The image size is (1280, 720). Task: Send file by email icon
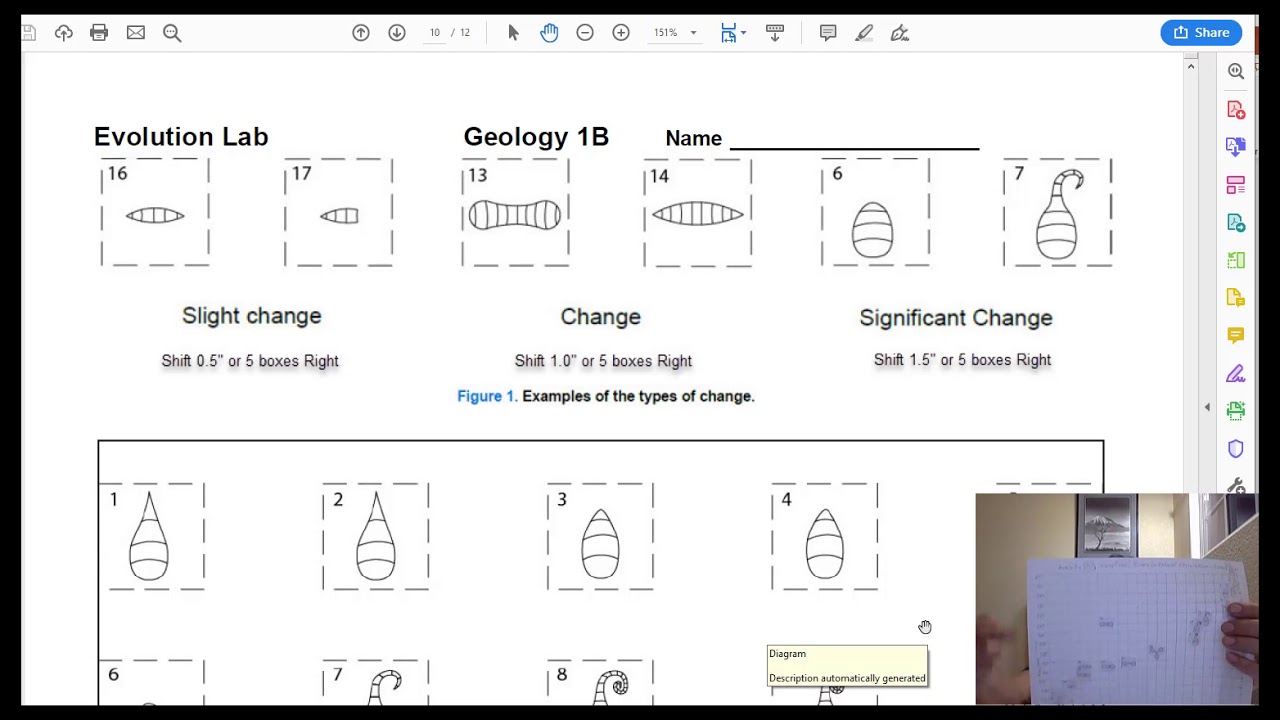click(x=136, y=33)
